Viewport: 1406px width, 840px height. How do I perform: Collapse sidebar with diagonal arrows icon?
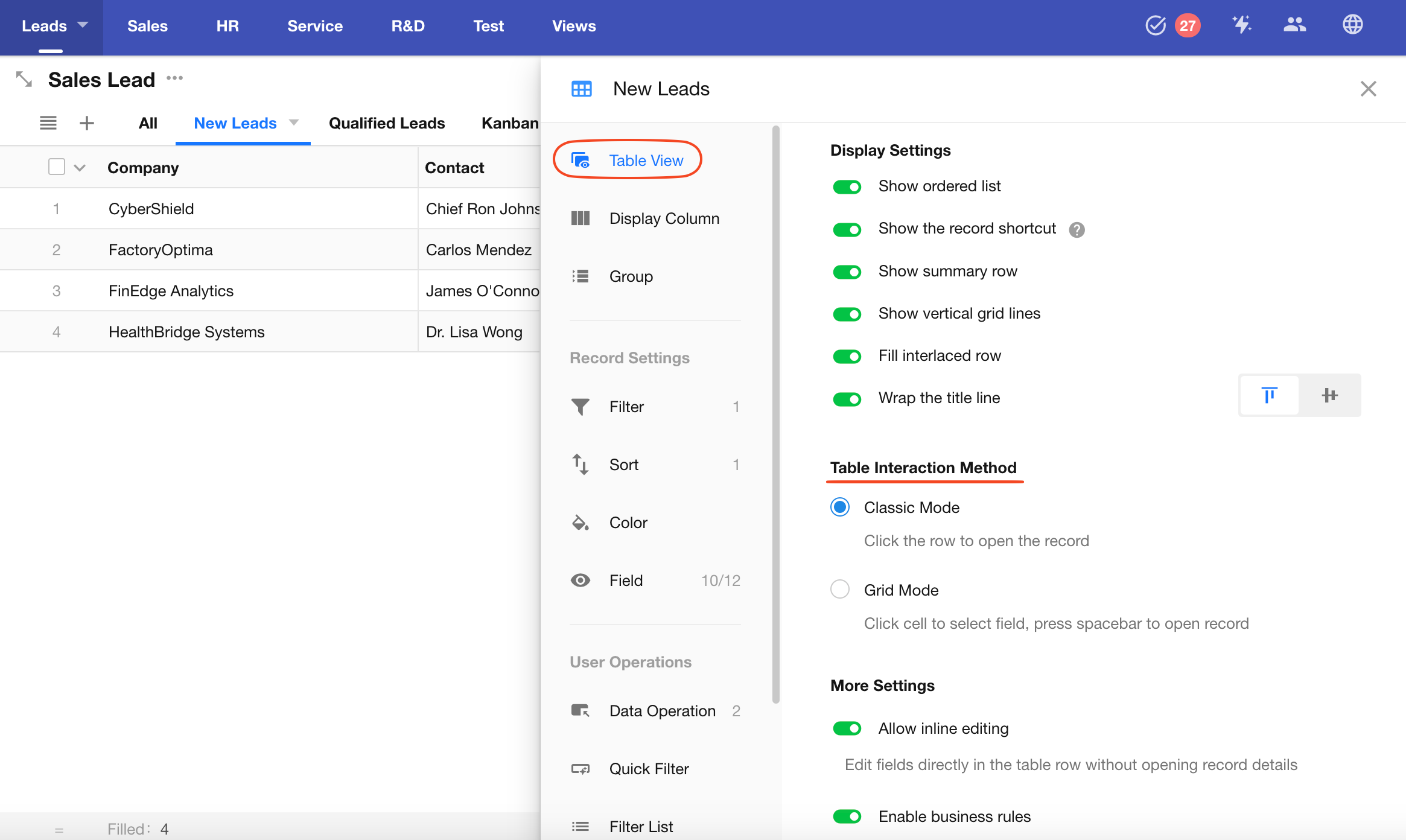click(24, 79)
